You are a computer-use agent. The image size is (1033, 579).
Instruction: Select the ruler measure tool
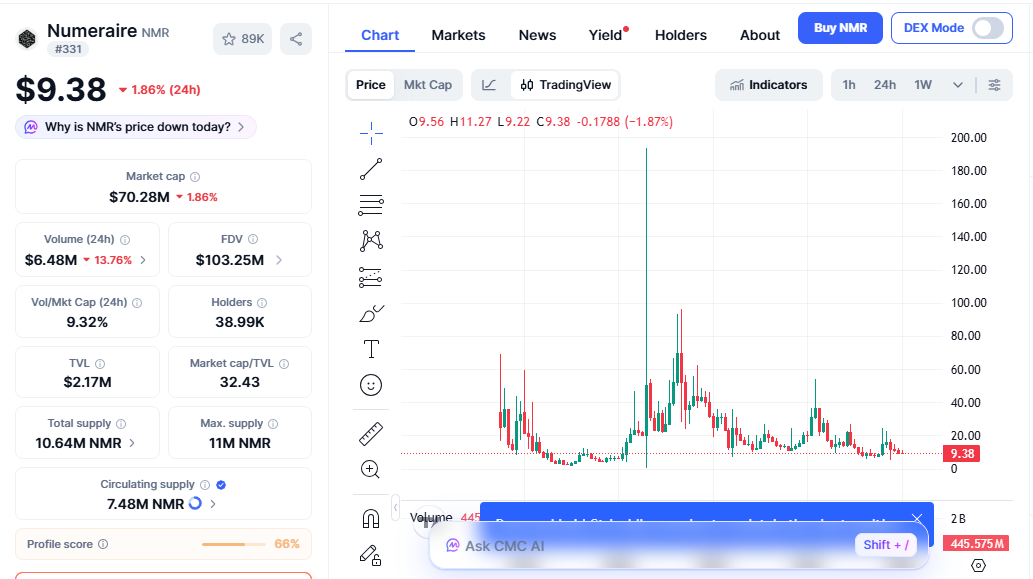click(x=371, y=433)
